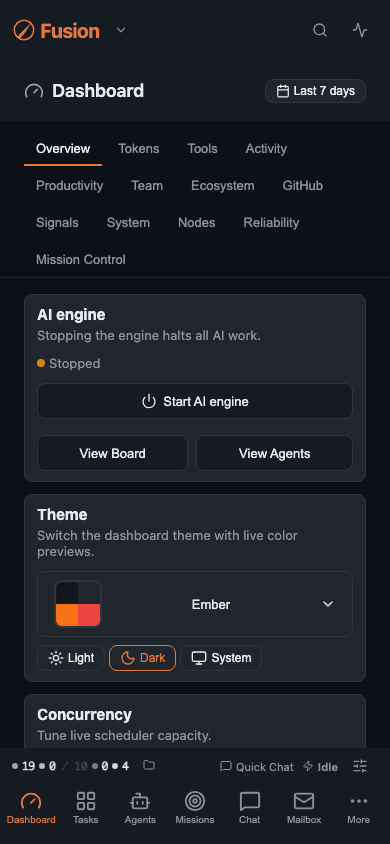Open the Tasks grid icon in bottom navigation
The width and height of the screenshot is (390, 844).
pyautogui.click(x=86, y=801)
